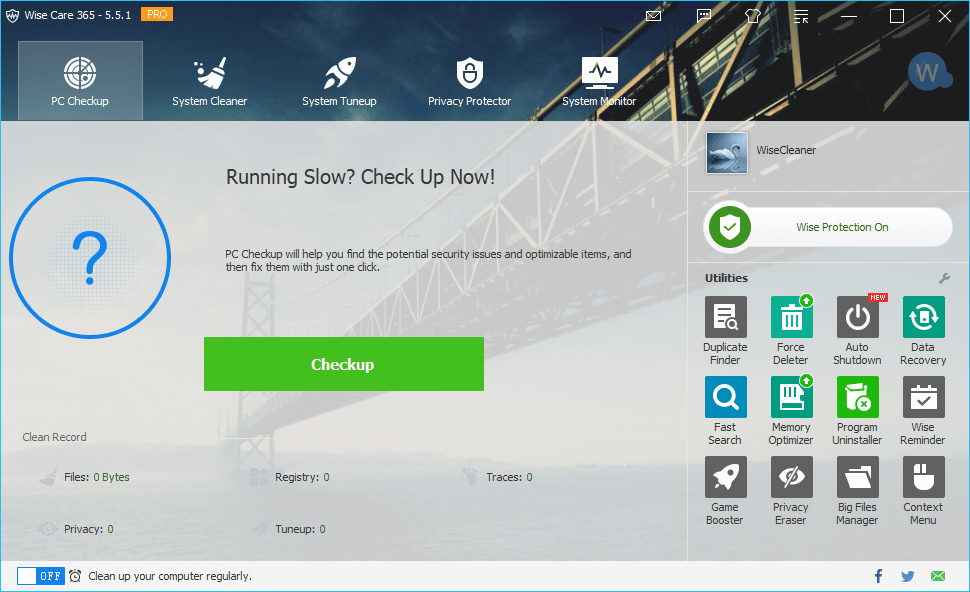
Task: Launch Data Recovery utility
Action: 923,331
